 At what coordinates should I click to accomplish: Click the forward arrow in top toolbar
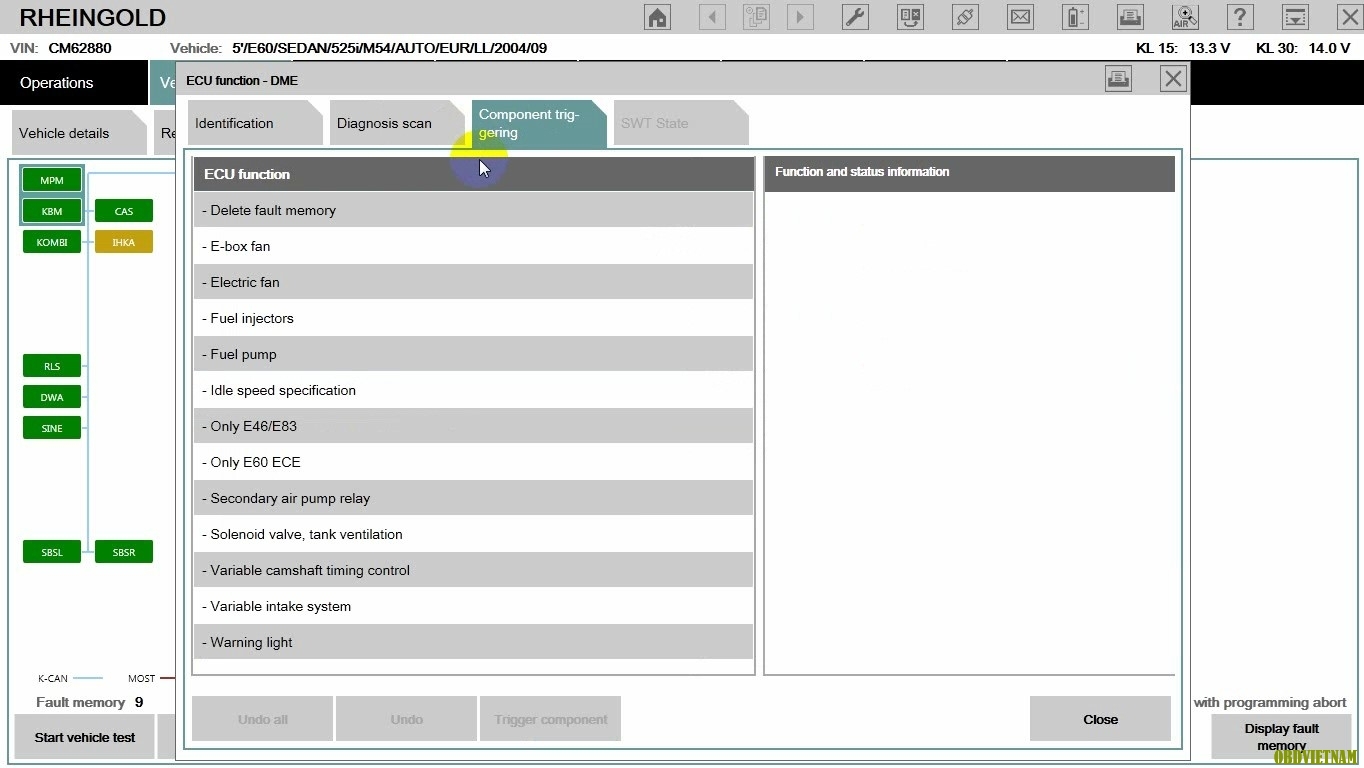pyautogui.click(x=800, y=17)
